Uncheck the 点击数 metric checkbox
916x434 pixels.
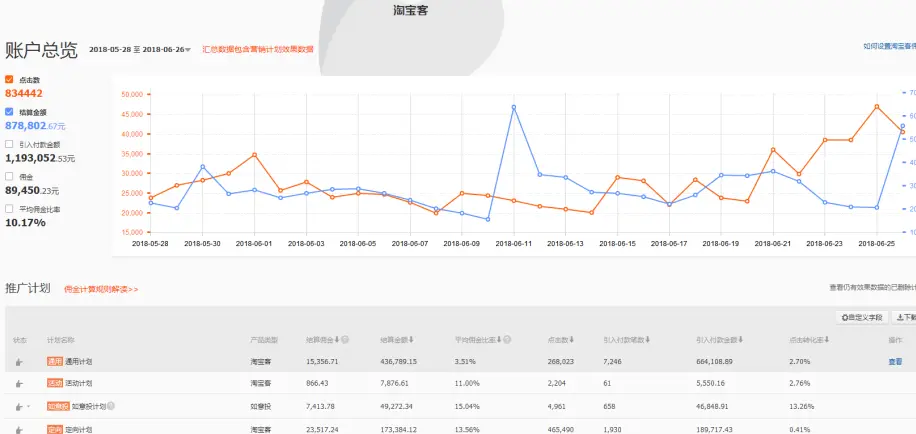10,79
